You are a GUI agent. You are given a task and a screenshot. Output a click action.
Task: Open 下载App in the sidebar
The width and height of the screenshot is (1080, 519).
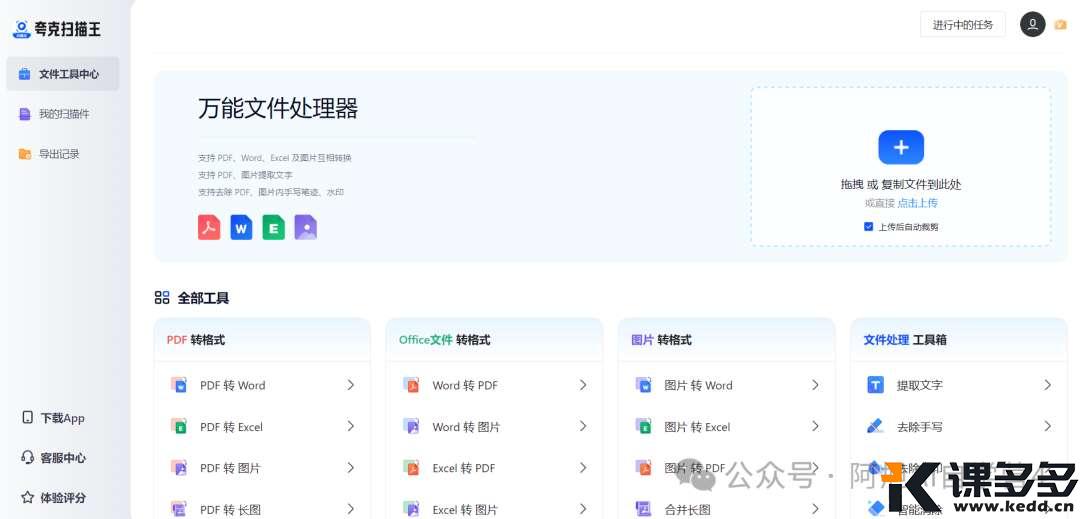(x=60, y=418)
